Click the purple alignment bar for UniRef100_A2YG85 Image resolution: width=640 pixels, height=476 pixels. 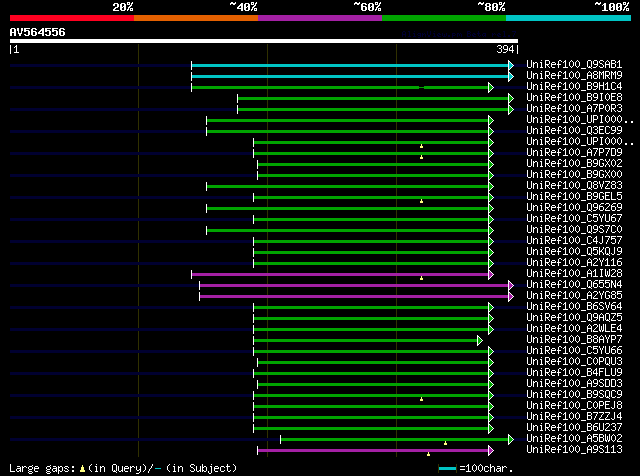click(x=354, y=297)
